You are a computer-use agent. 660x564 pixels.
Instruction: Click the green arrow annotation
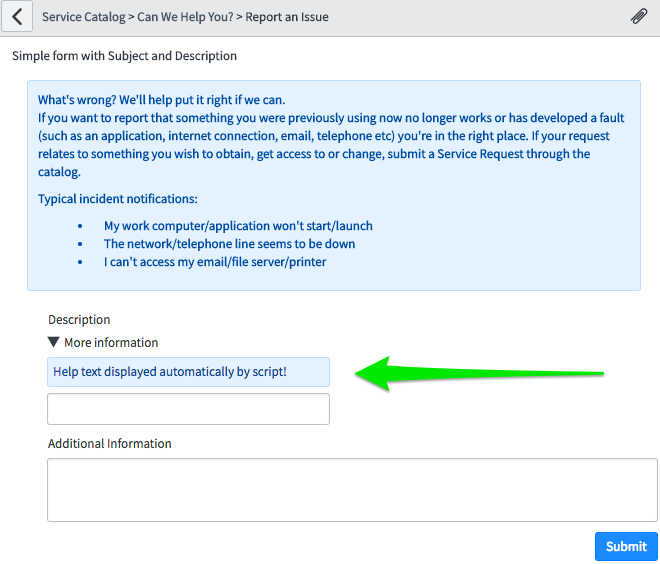pyautogui.click(x=480, y=375)
